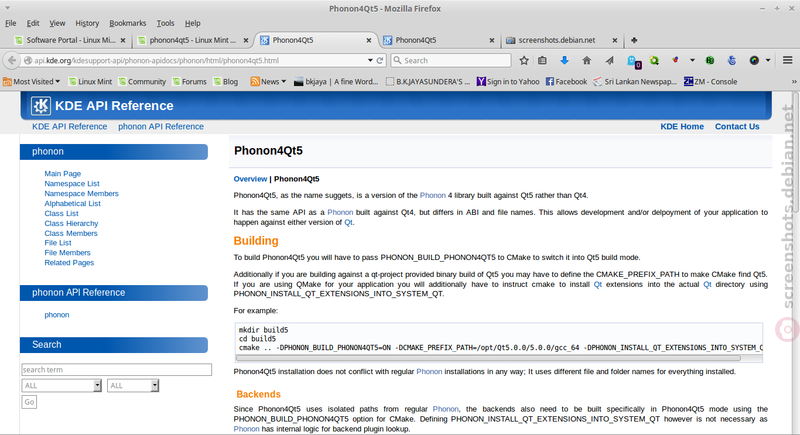Image resolution: width=800 pixels, height=435 pixels.
Task: Expand the News bookmarks feed
Action: point(268,82)
